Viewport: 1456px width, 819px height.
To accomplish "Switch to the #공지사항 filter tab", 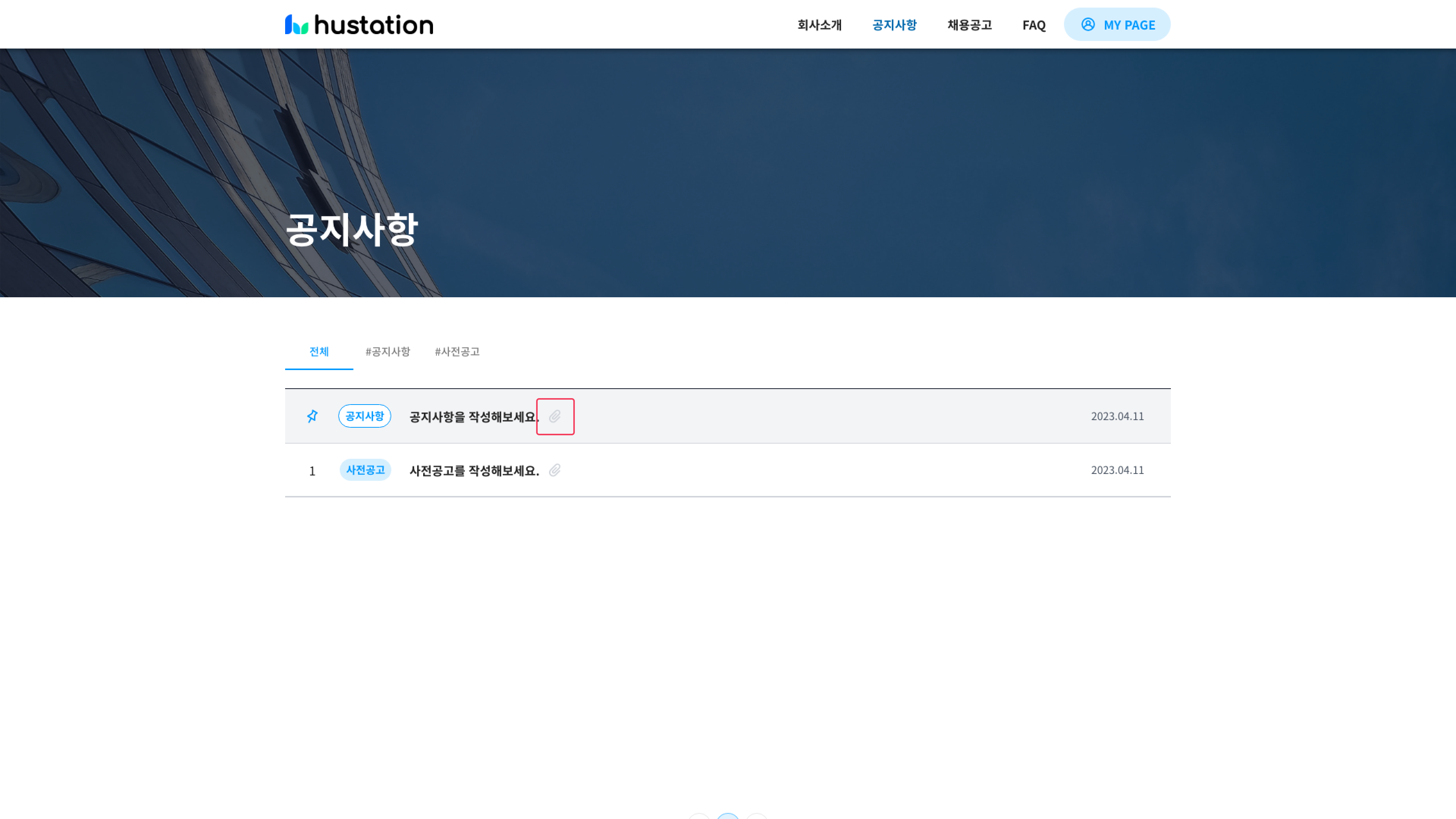I will click(388, 351).
